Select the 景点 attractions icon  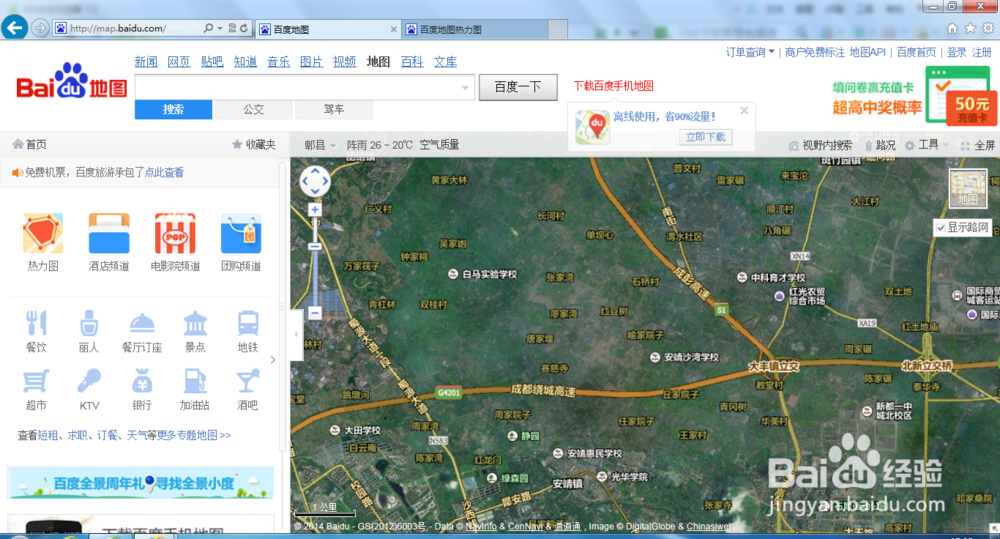(x=195, y=323)
